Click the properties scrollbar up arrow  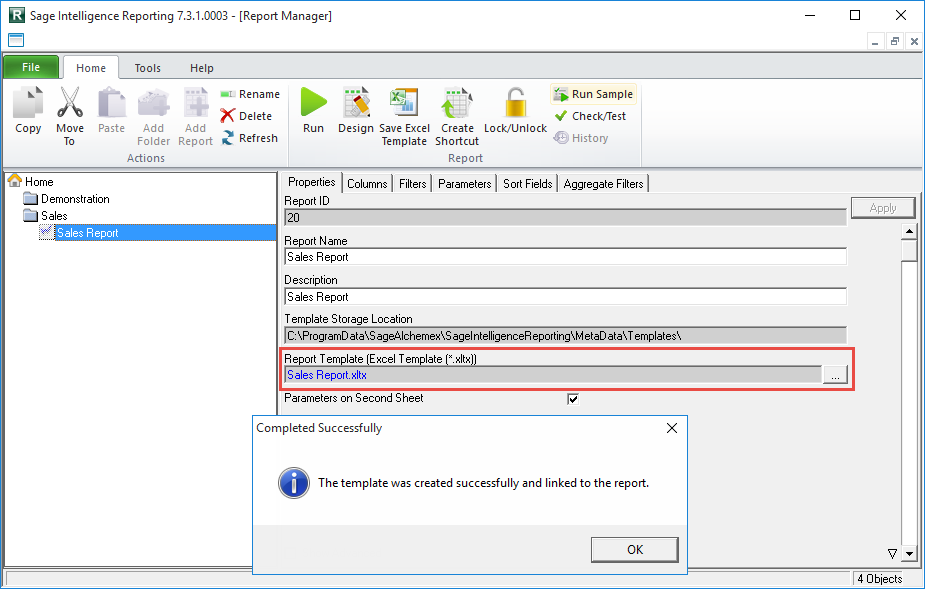pyautogui.click(x=909, y=231)
